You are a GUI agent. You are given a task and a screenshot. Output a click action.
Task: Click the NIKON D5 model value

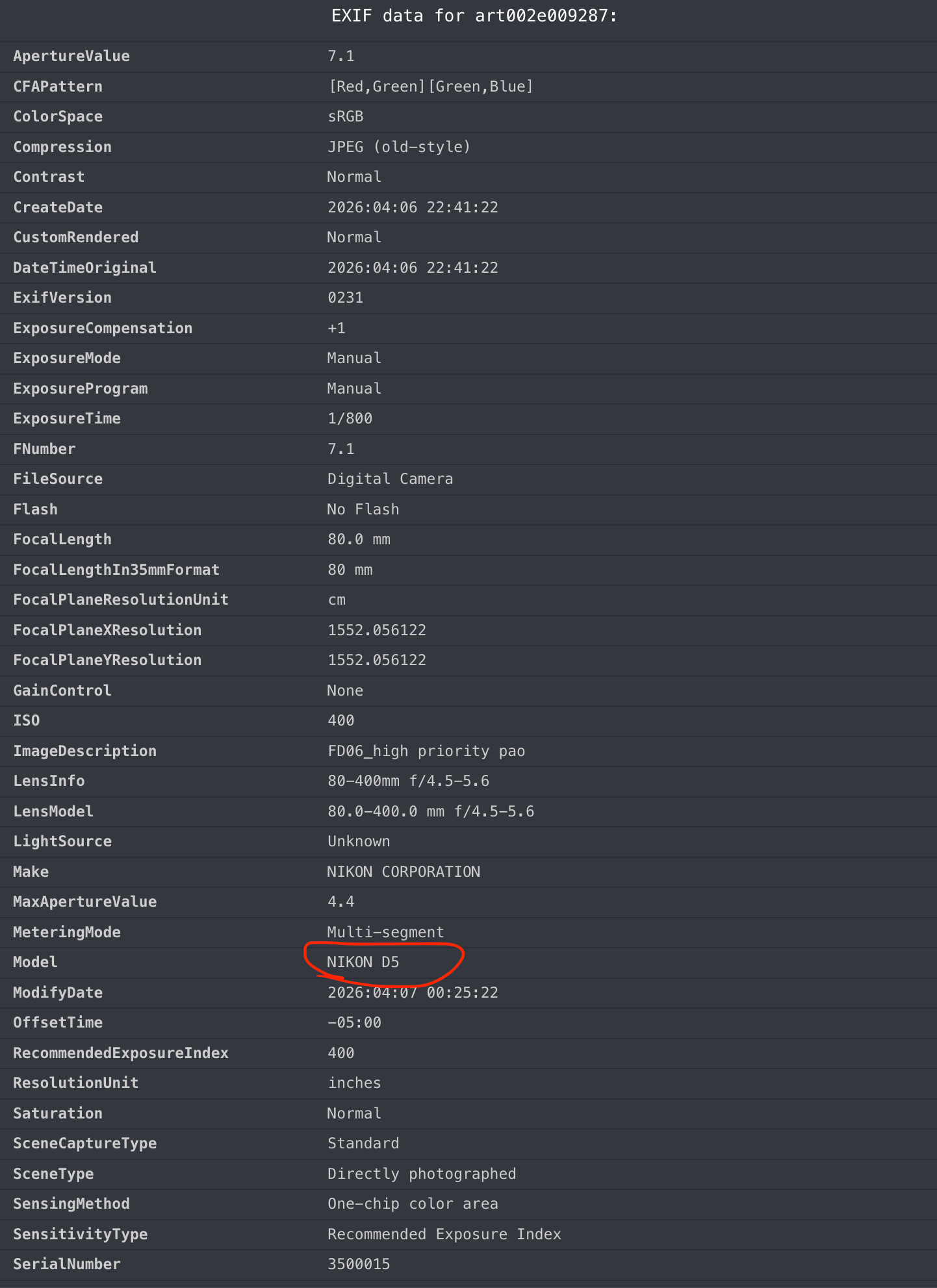pyautogui.click(x=363, y=962)
